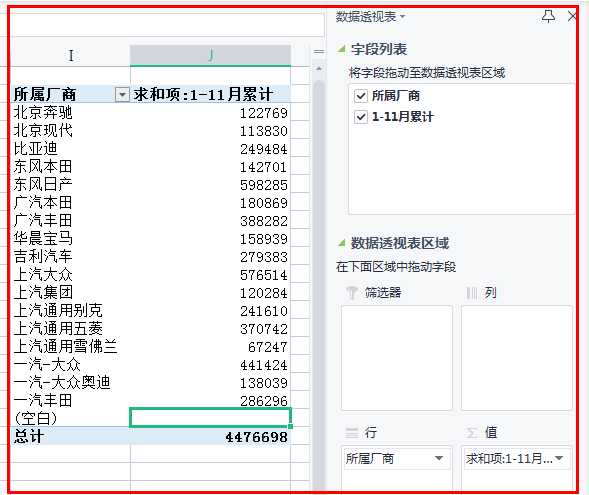Open the 数据透视表 pane title dropdown
The image size is (589, 495).
(403, 17)
